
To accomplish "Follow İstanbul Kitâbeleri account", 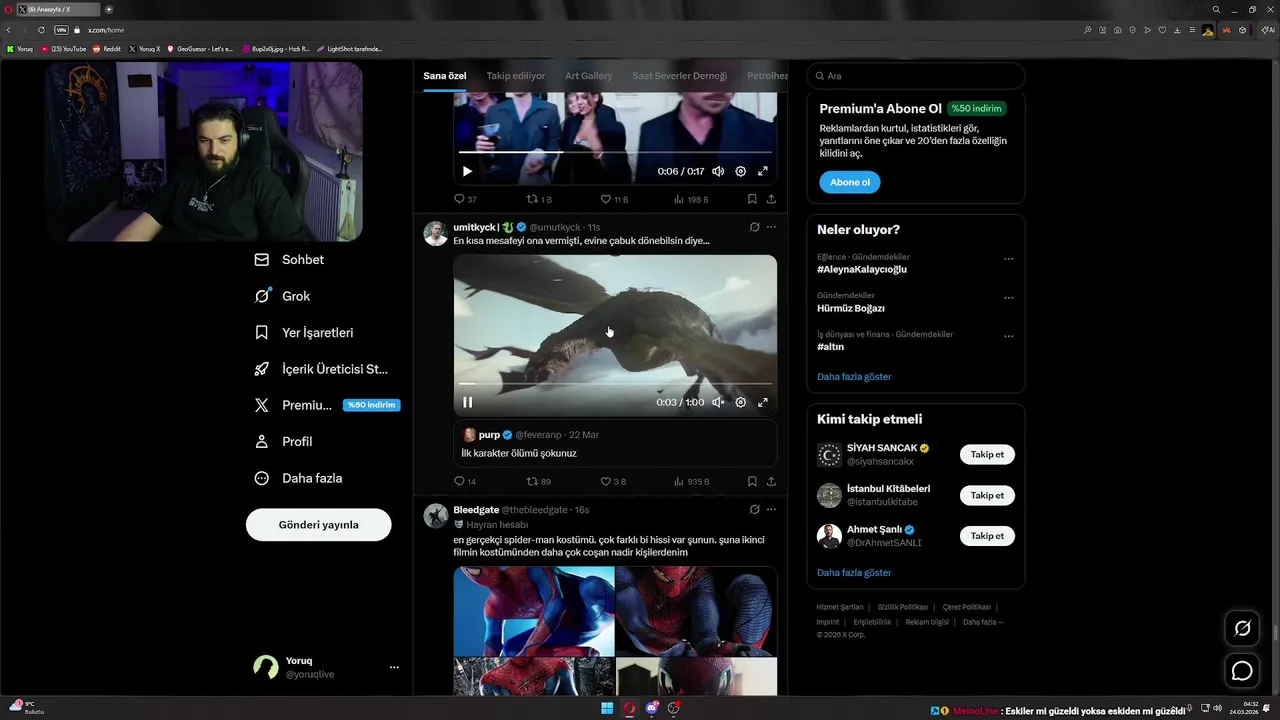I will click(x=987, y=495).
